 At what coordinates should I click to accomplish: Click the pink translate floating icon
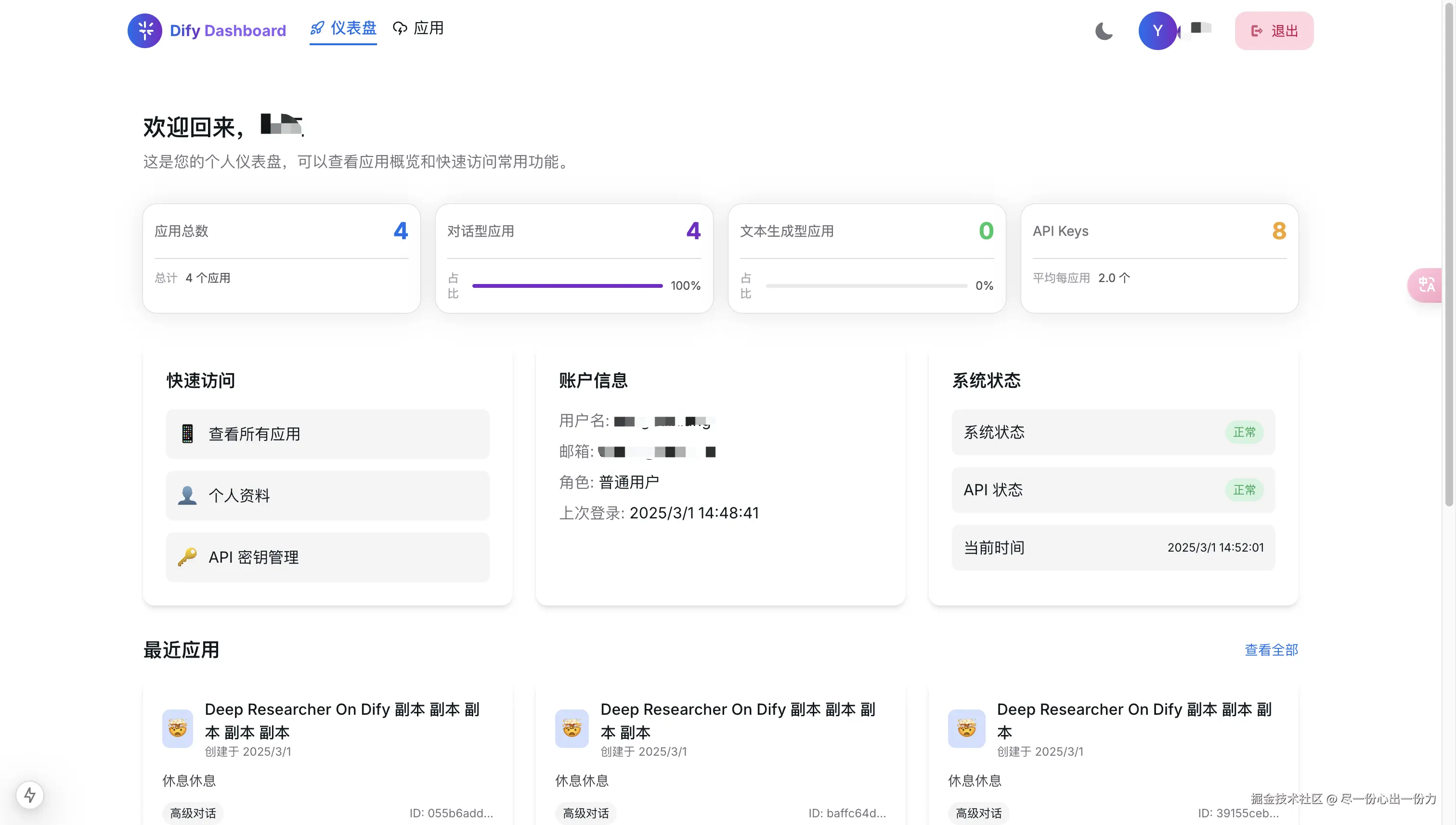coord(1426,284)
